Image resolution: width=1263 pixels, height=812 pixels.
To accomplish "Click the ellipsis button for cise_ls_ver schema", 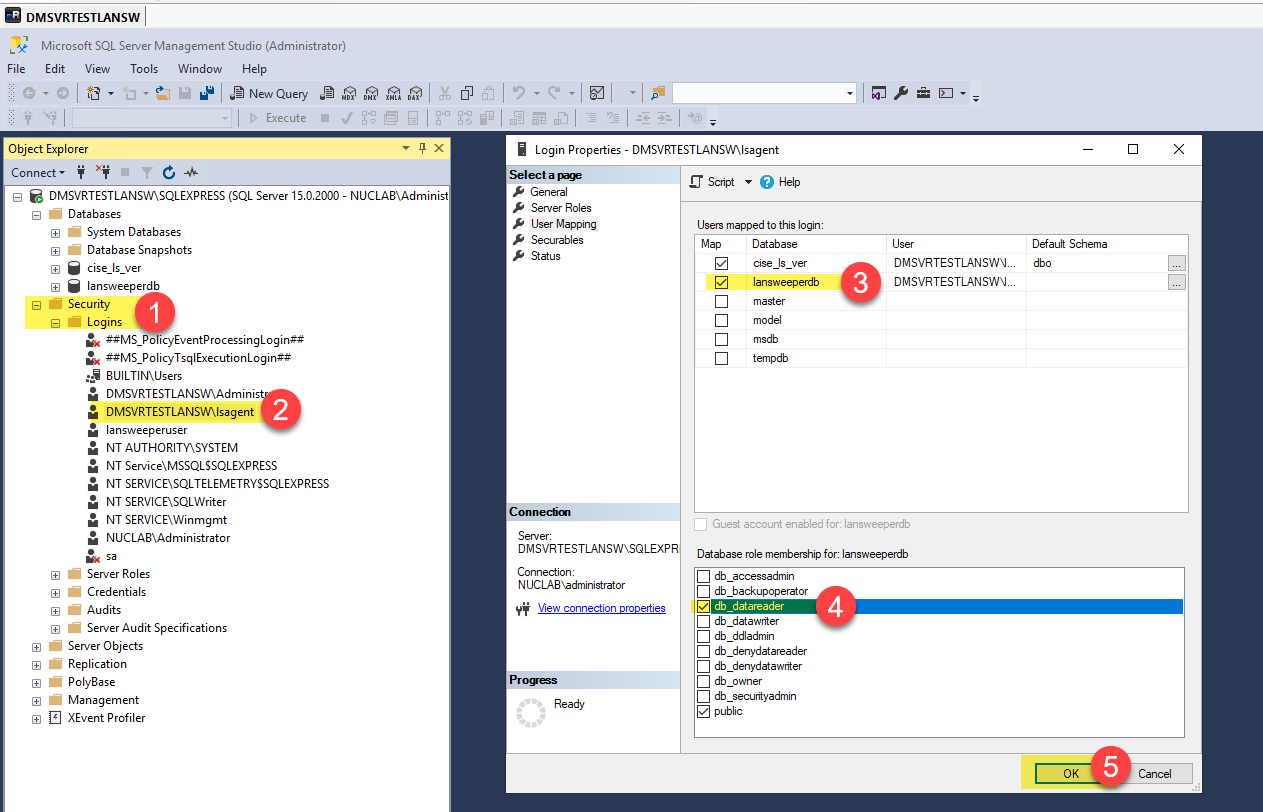I will pos(1177,263).
